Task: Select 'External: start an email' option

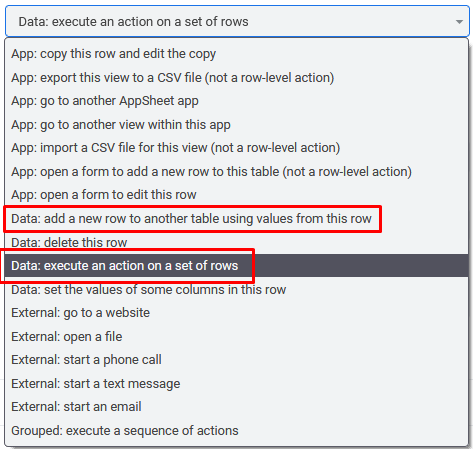Action: (x=236, y=407)
